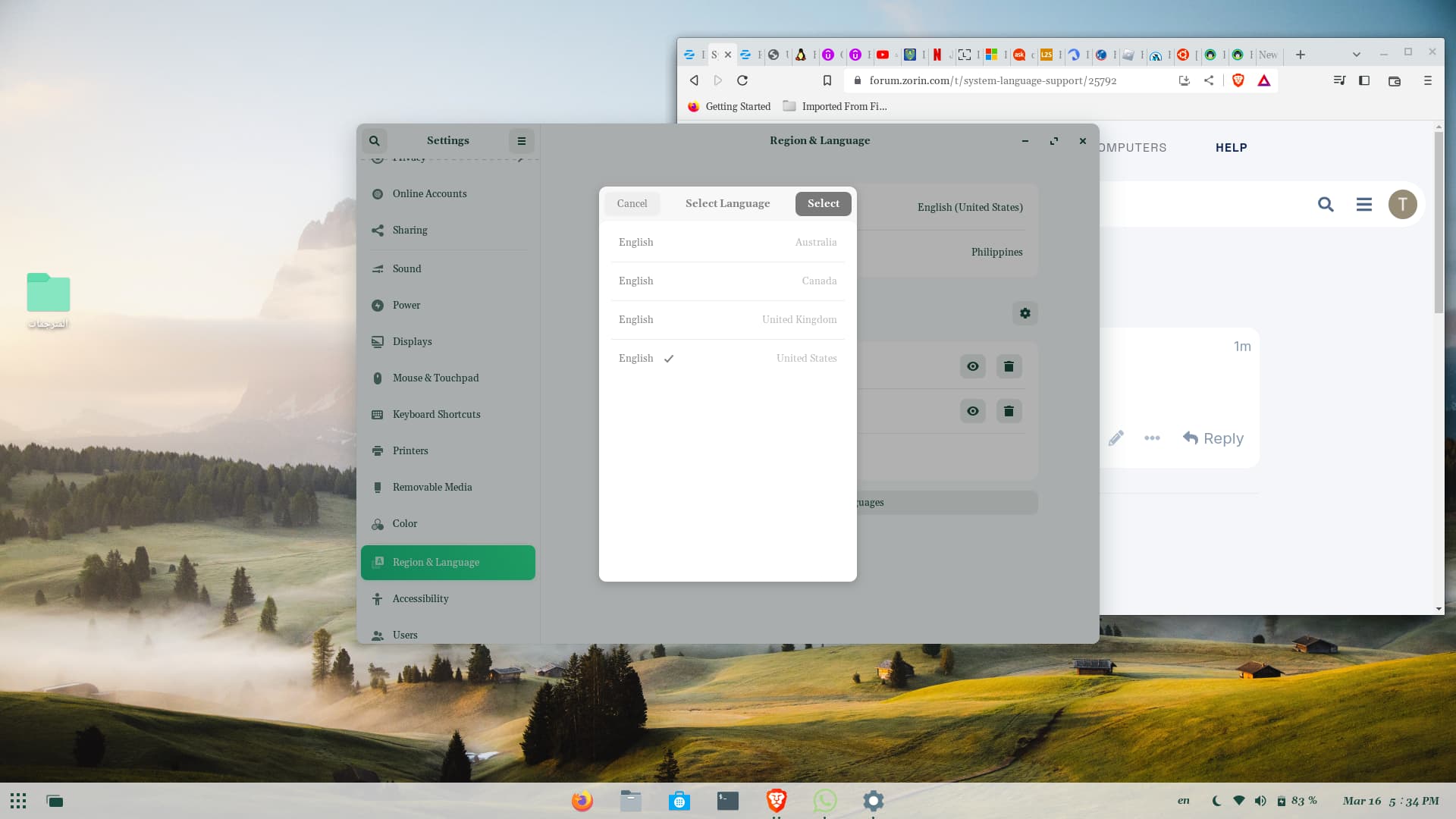Open Removable Media settings
The image size is (1456, 819).
tap(447, 488)
